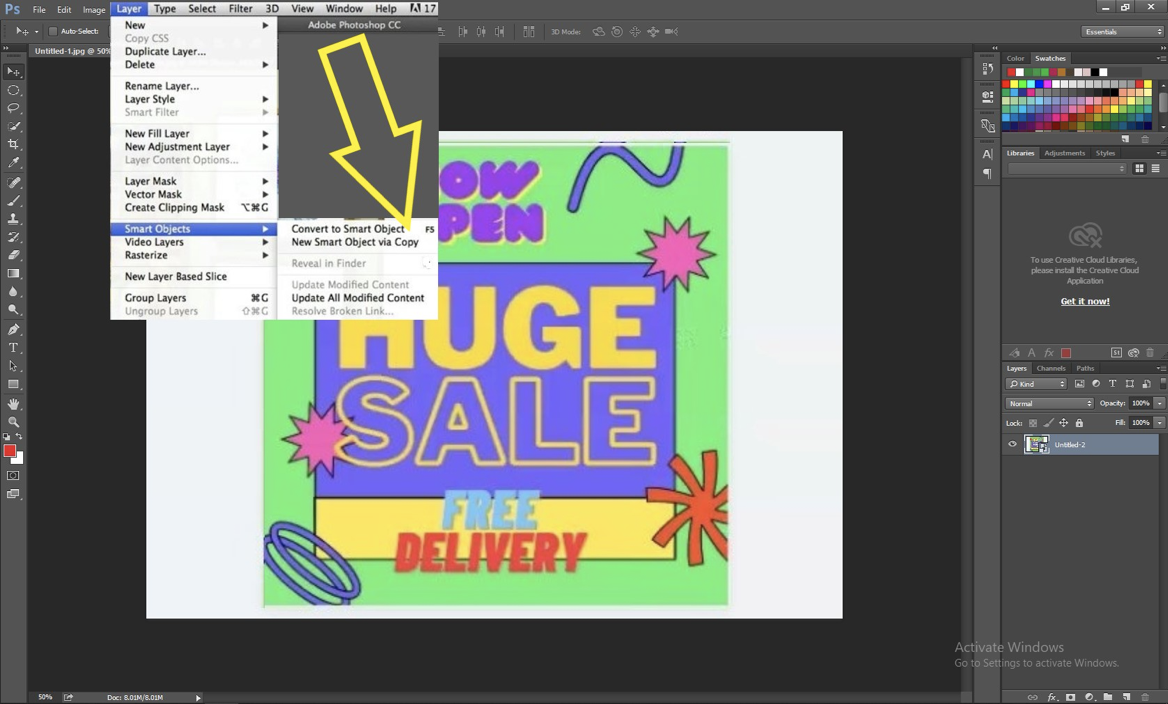
Task: Select the Healing Brush tool
Action: pyautogui.click(x=13, y=183)
